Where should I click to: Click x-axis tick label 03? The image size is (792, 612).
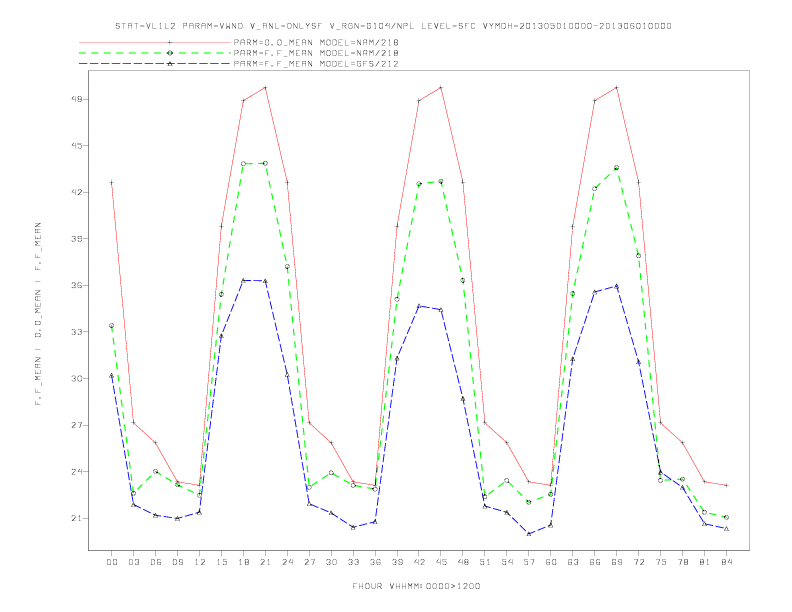point(133,562)
